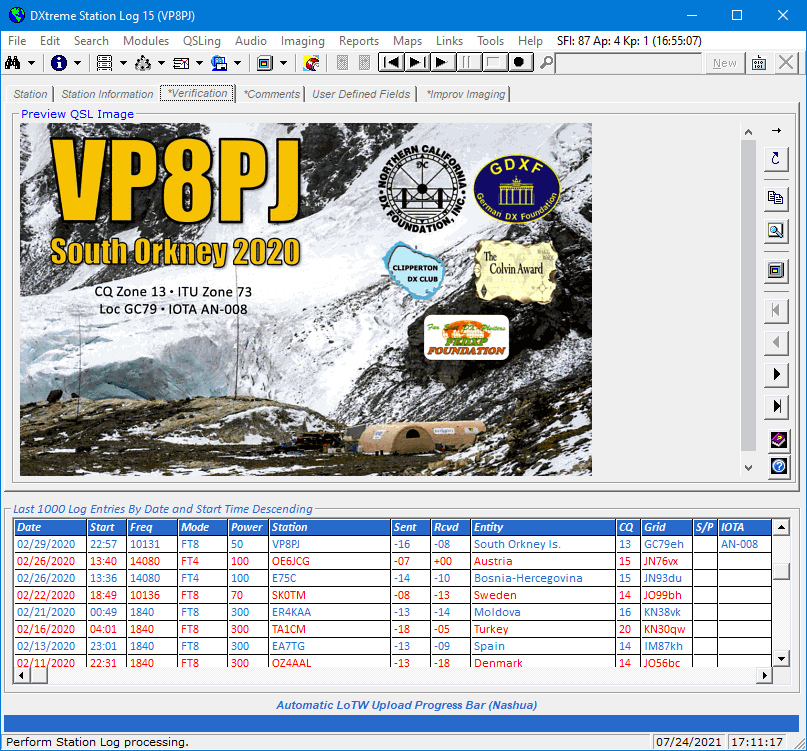Click preview image scrollbar up arrow
Screen dimensions: 807x751
click(748, 132)
